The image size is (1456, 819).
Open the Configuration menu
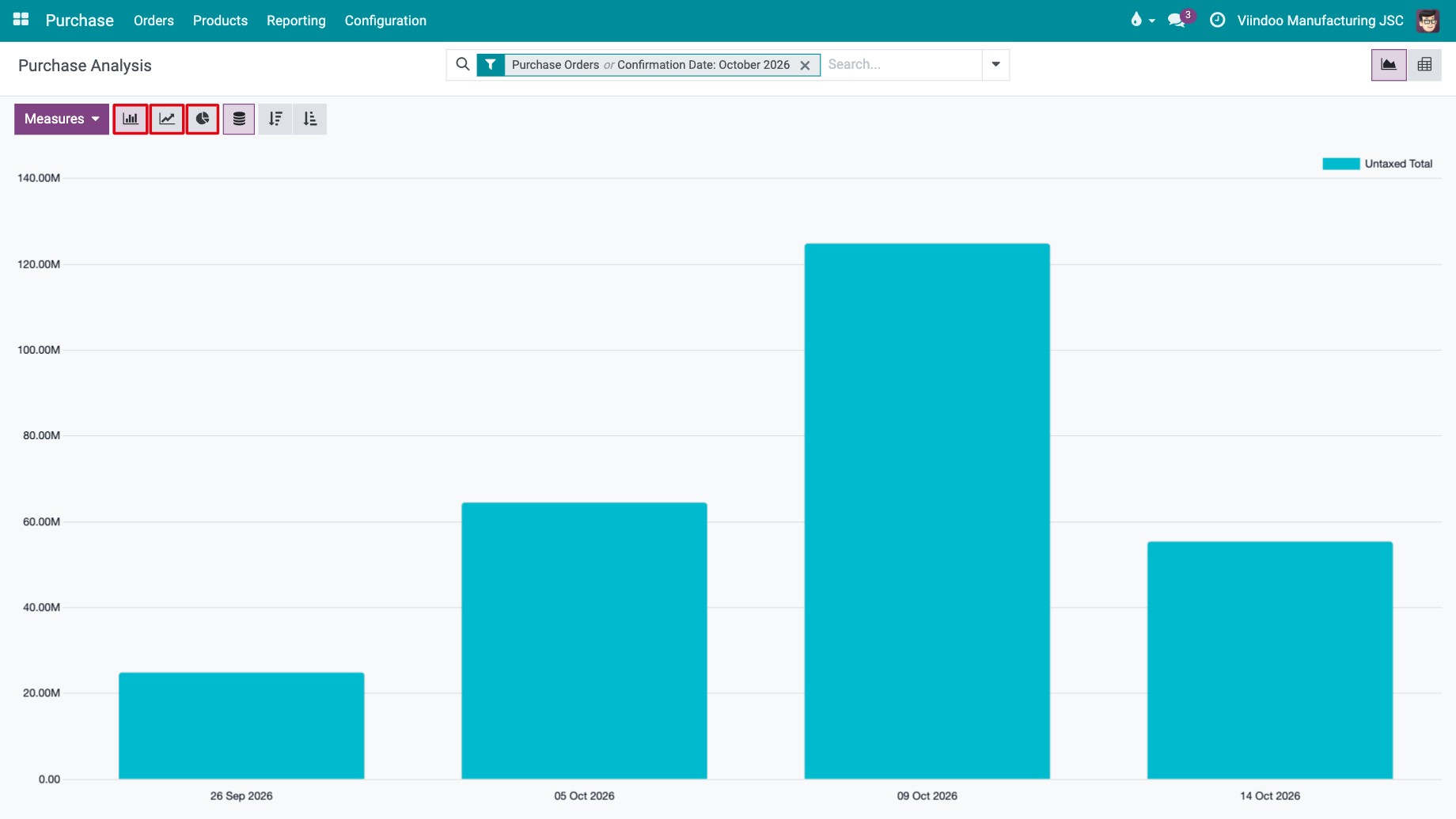click(x=385, y=21)
